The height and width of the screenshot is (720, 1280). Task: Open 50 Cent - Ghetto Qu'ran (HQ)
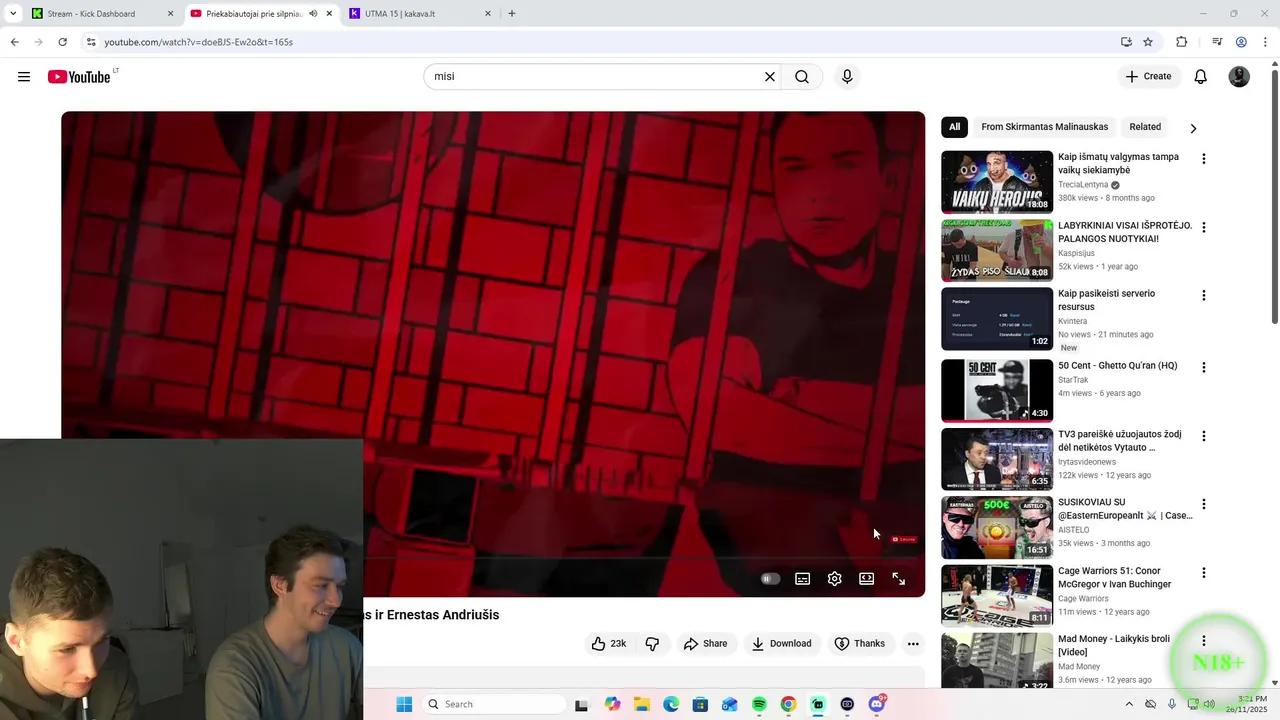tap(1117, 366)
